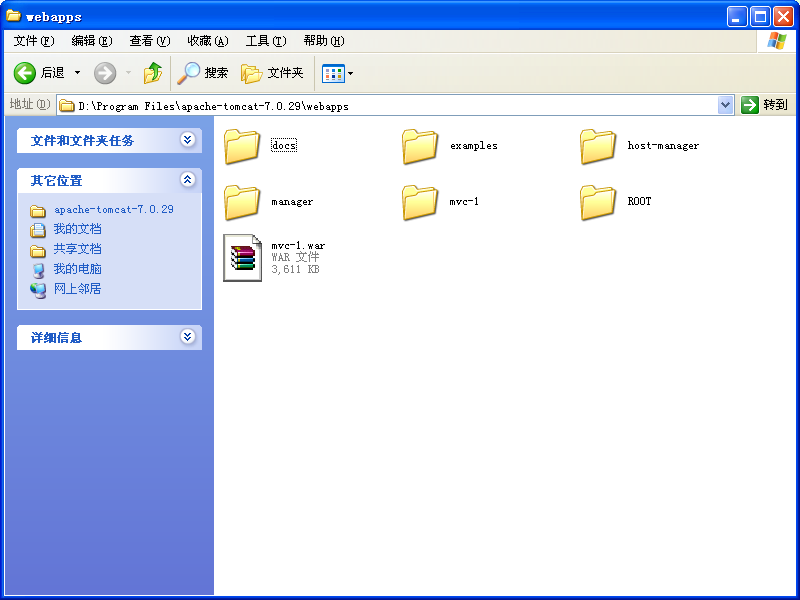Image resolution: width=800 pixels, height=600 pixels.
Task: Click the host-manager folder name
Action: (663, 145)
